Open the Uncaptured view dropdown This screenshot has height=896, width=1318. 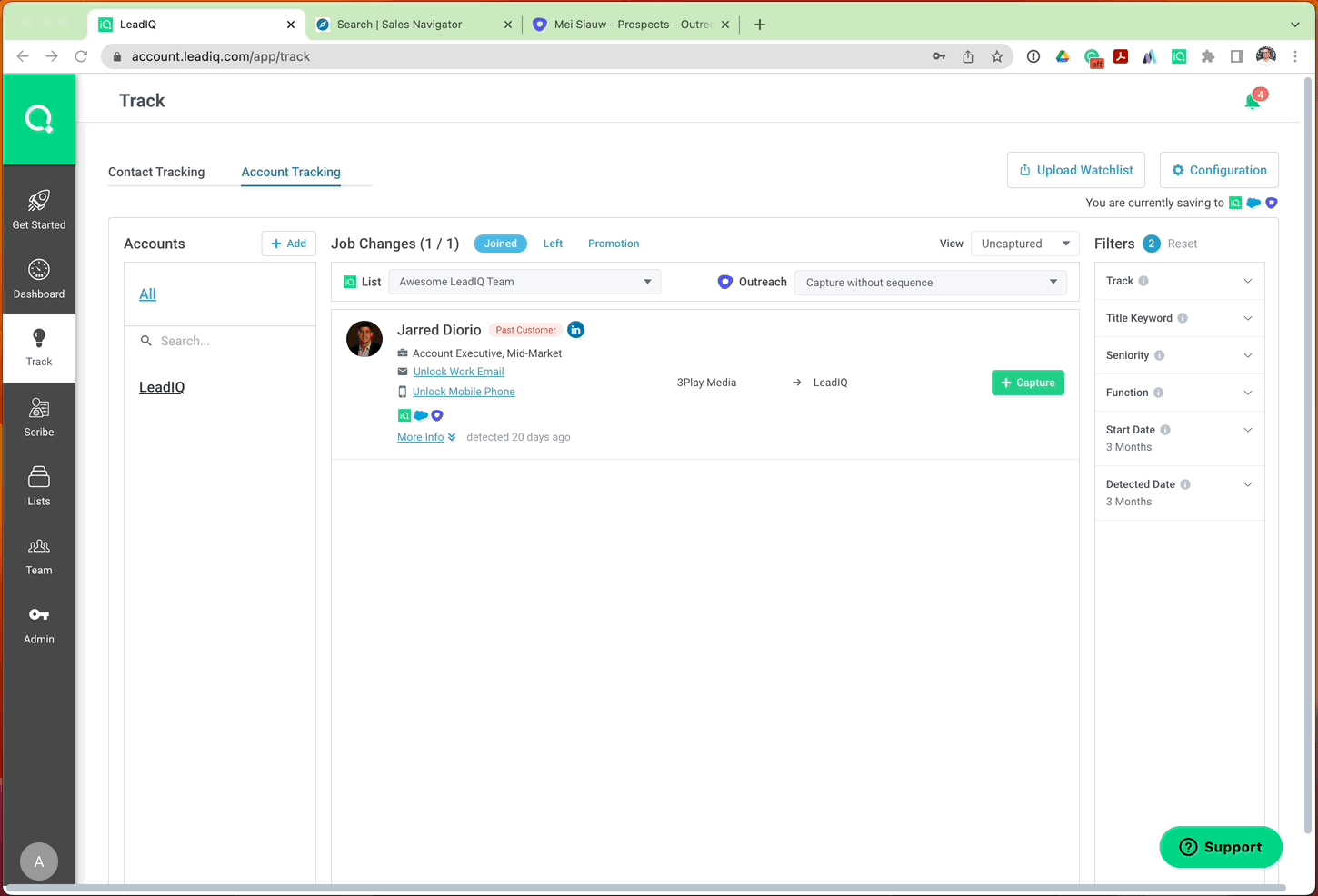[1025, 244]
